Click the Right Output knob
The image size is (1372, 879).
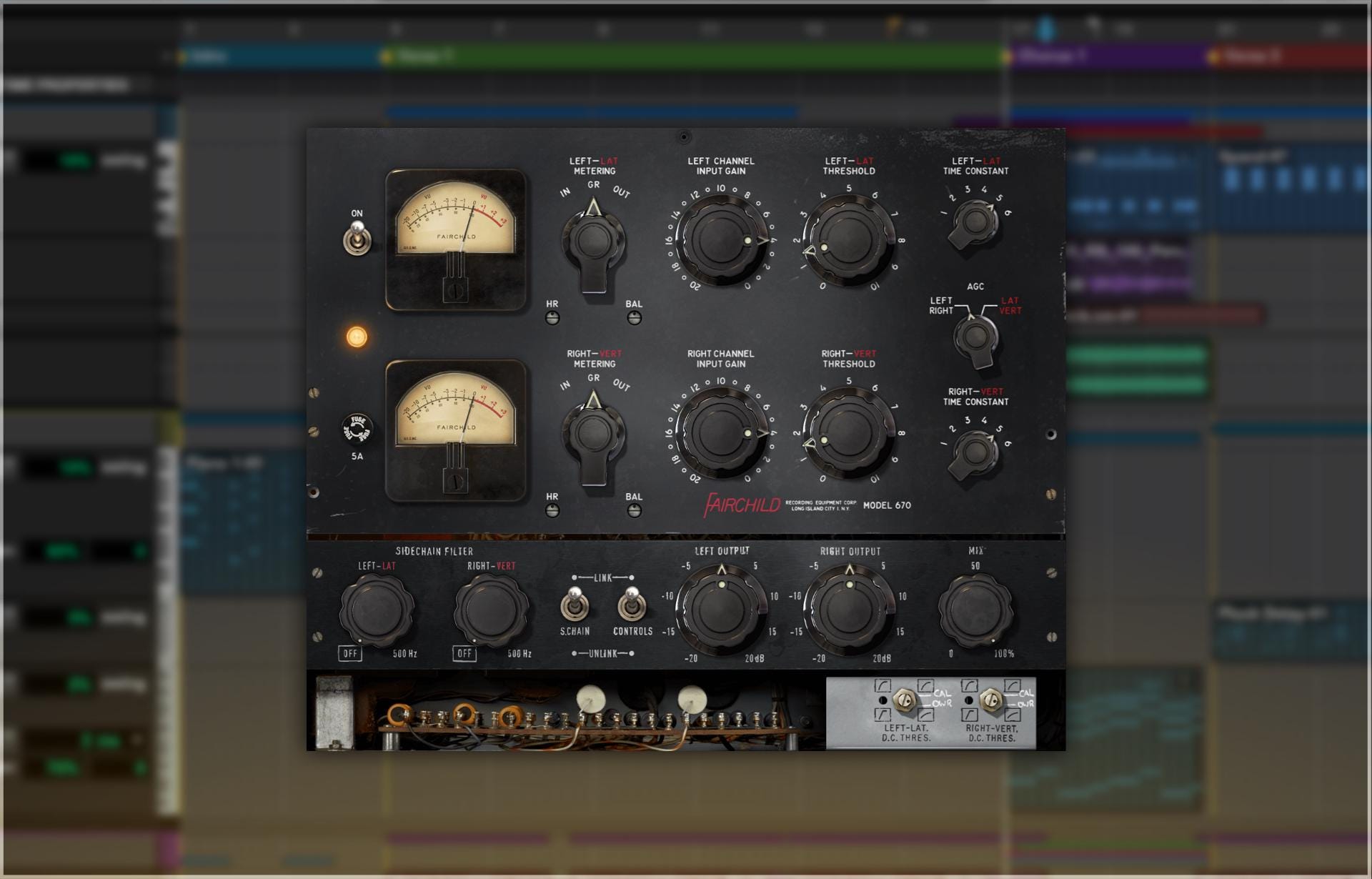(849, 609)
